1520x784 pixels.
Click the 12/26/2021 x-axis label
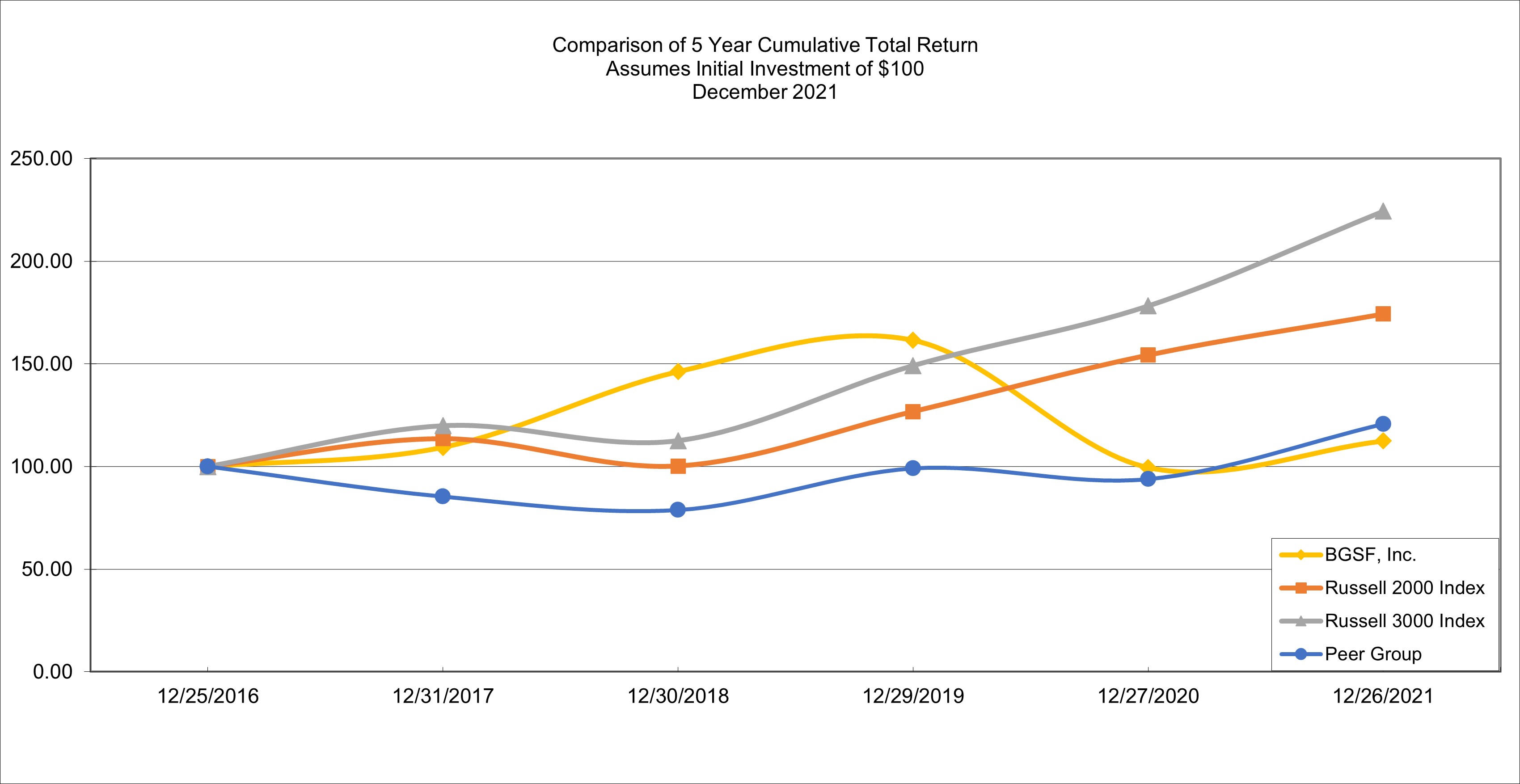pos(1382,697)
